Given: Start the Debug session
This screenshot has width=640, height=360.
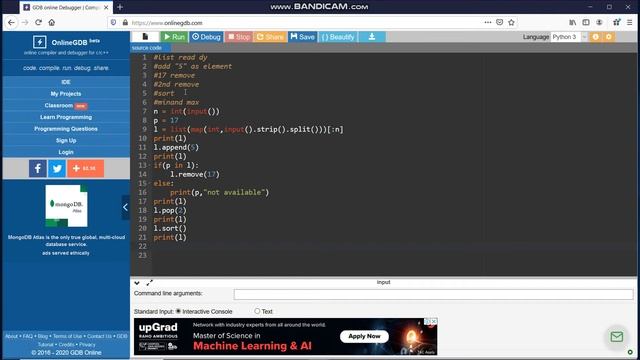Looking at the screenshot, I should click(x=206, y=37).
